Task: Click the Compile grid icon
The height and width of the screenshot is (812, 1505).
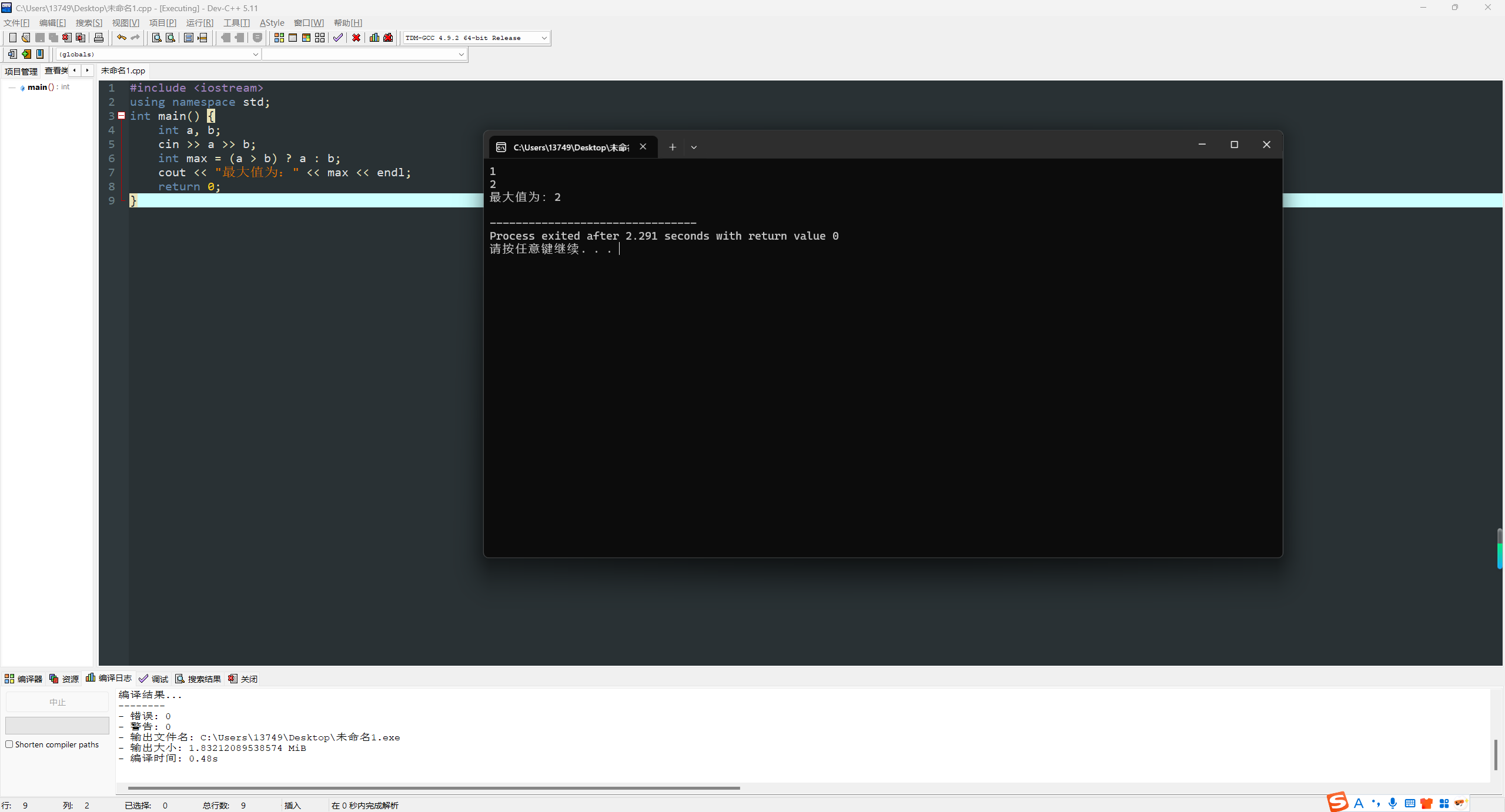Action: (x=279, y=38)
